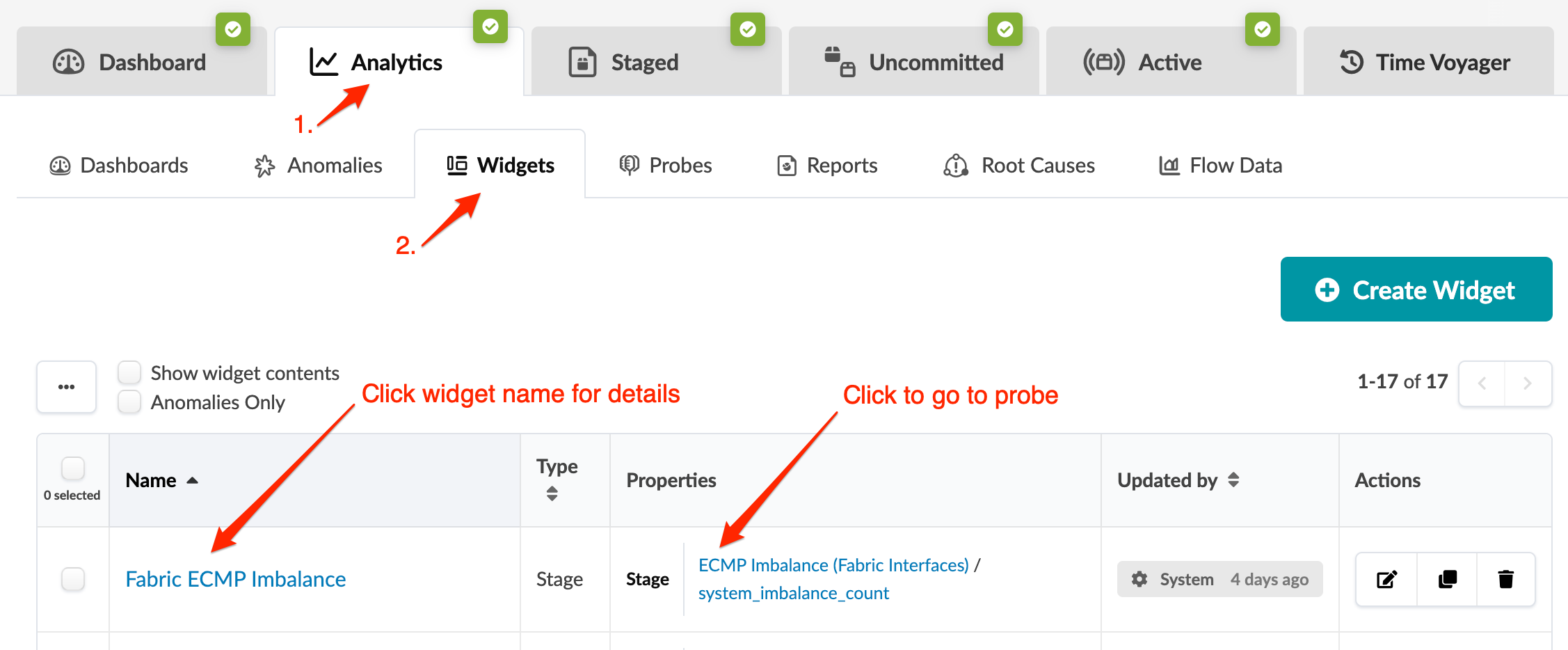Open the Time Voyager tab
The width and height of the screenshot is (1568, 650).
click(x=1427, y=63)
